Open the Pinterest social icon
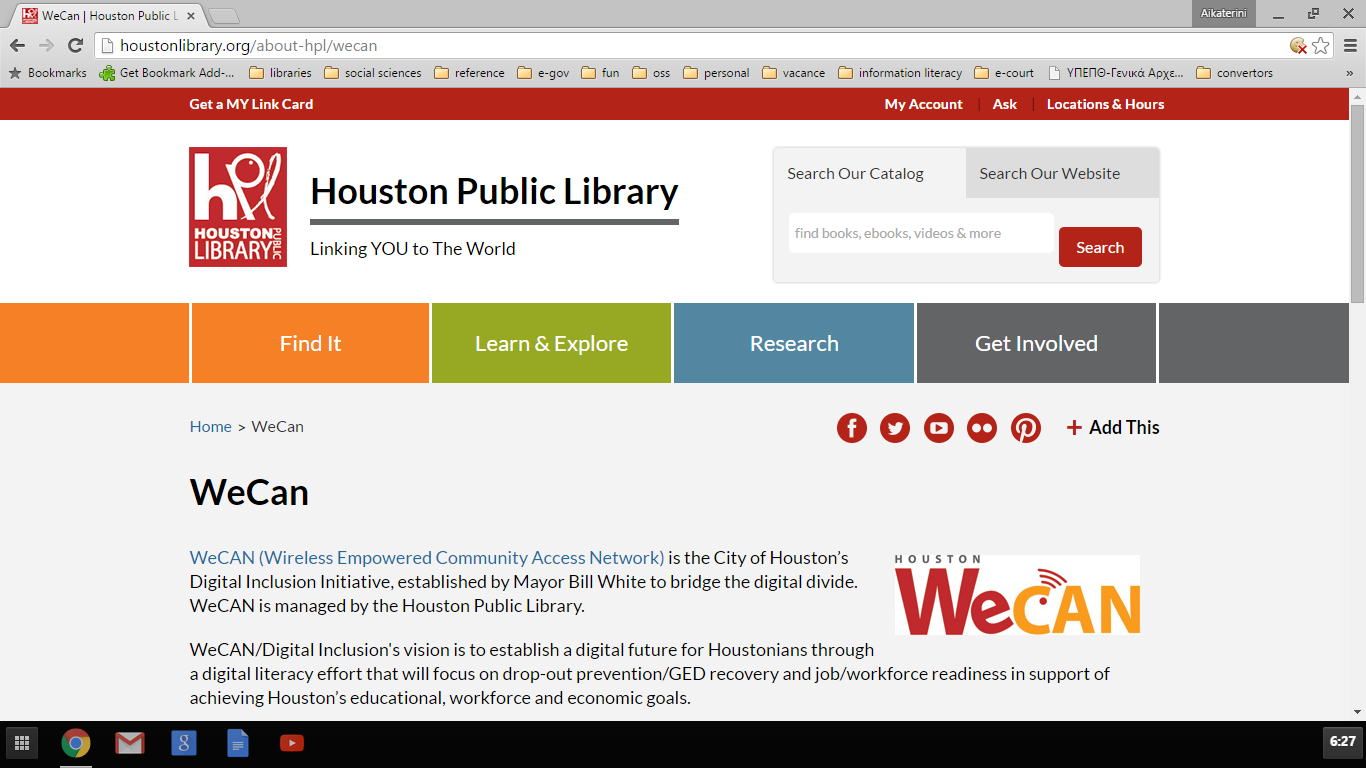Screen dimensions: 1366x768 (1026, 428)
